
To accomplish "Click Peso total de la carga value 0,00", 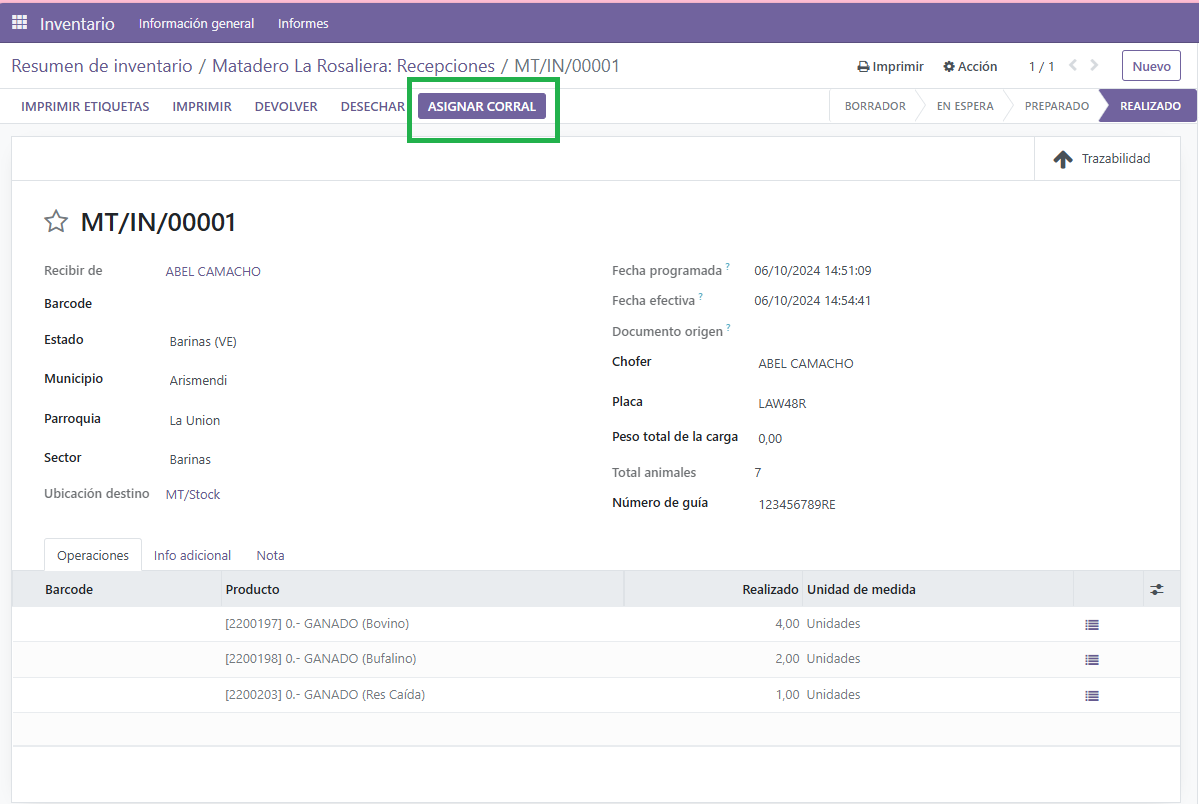I will tap(770, 439).
